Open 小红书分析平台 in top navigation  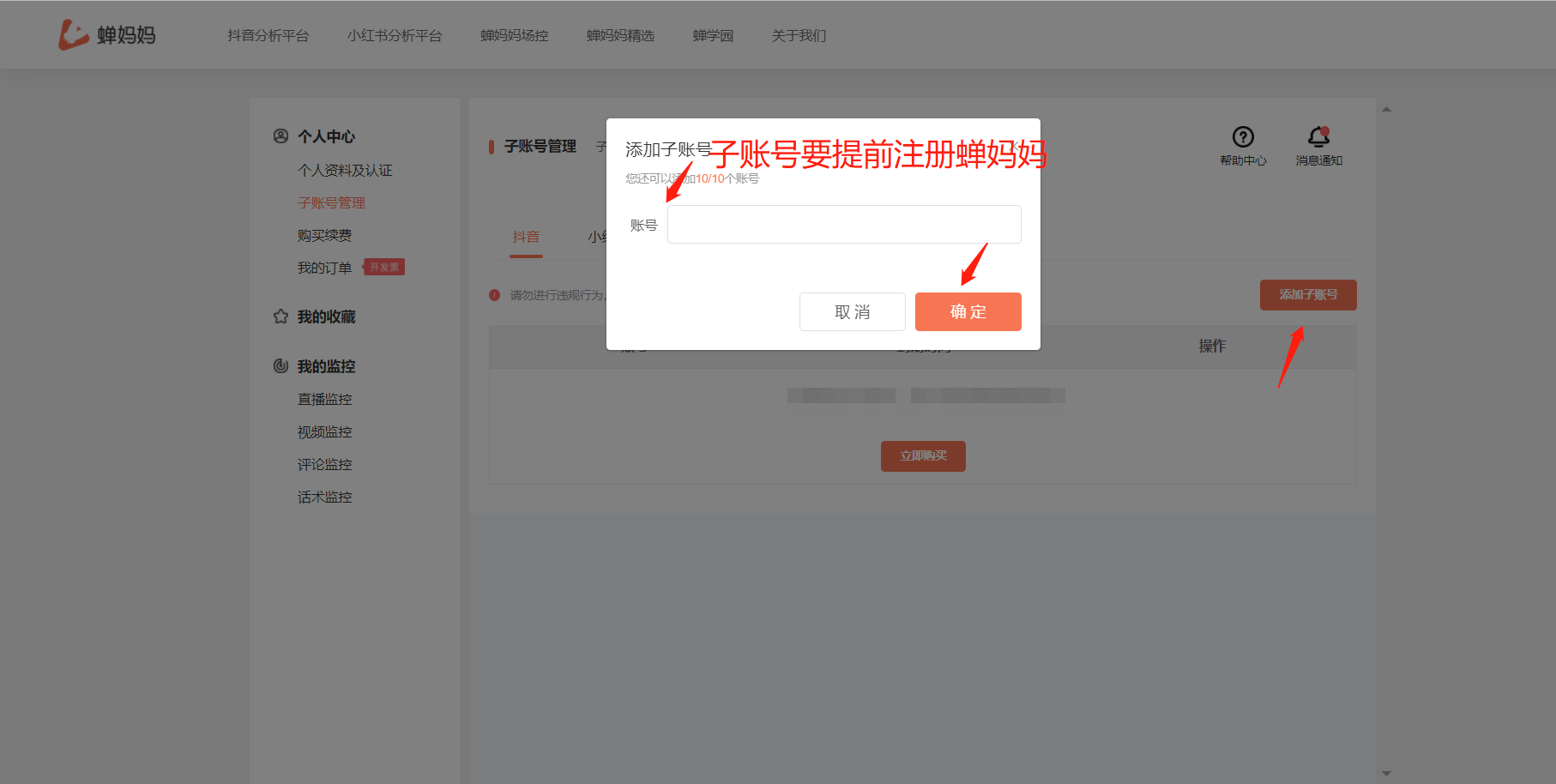click(395, 35)
